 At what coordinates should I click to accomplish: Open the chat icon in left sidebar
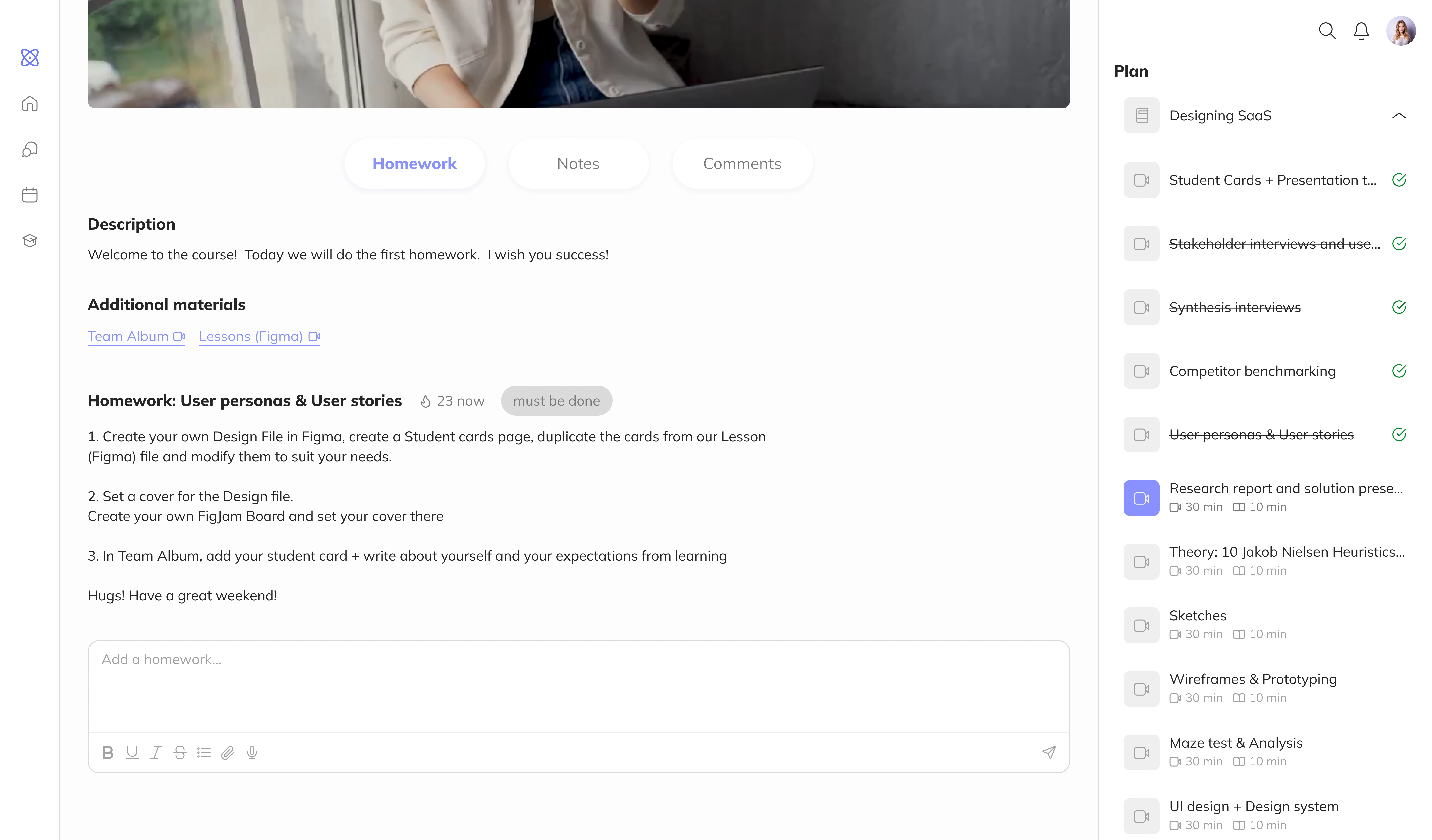pyautogui.click(x=30, y=149)
